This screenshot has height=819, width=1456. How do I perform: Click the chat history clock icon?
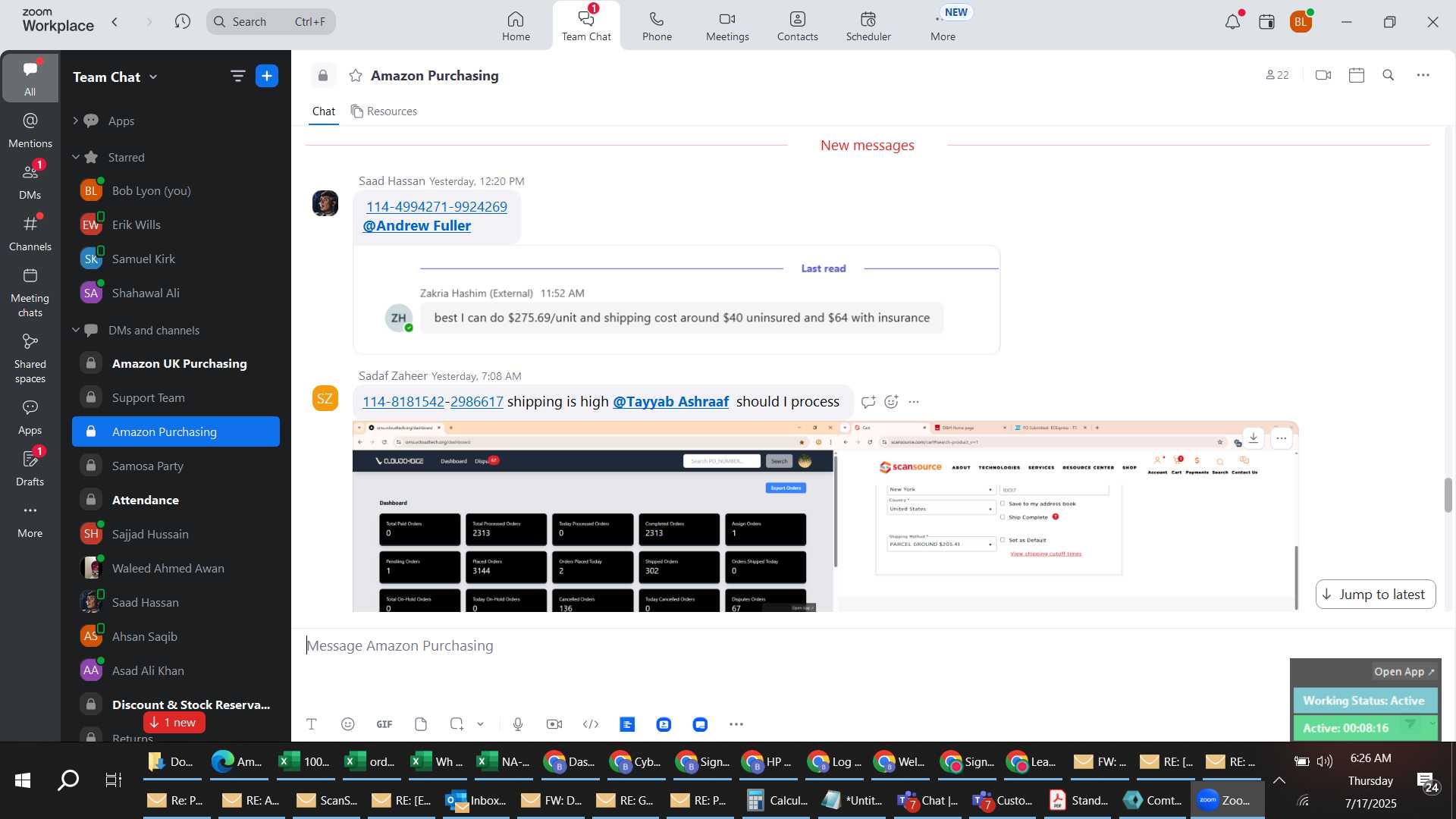pyautogui.click(x=182, y=22)
